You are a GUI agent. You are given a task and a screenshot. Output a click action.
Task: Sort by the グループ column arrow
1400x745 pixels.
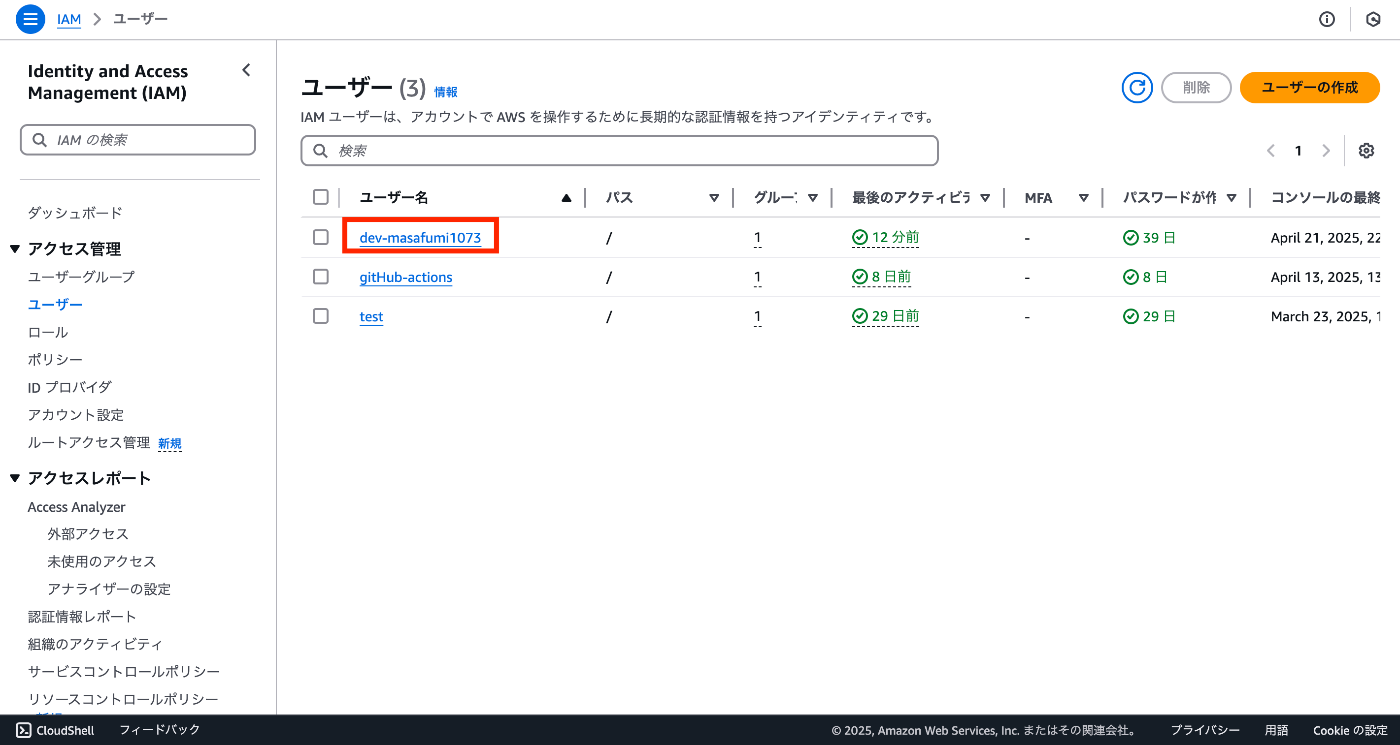(x=813, y=198)
